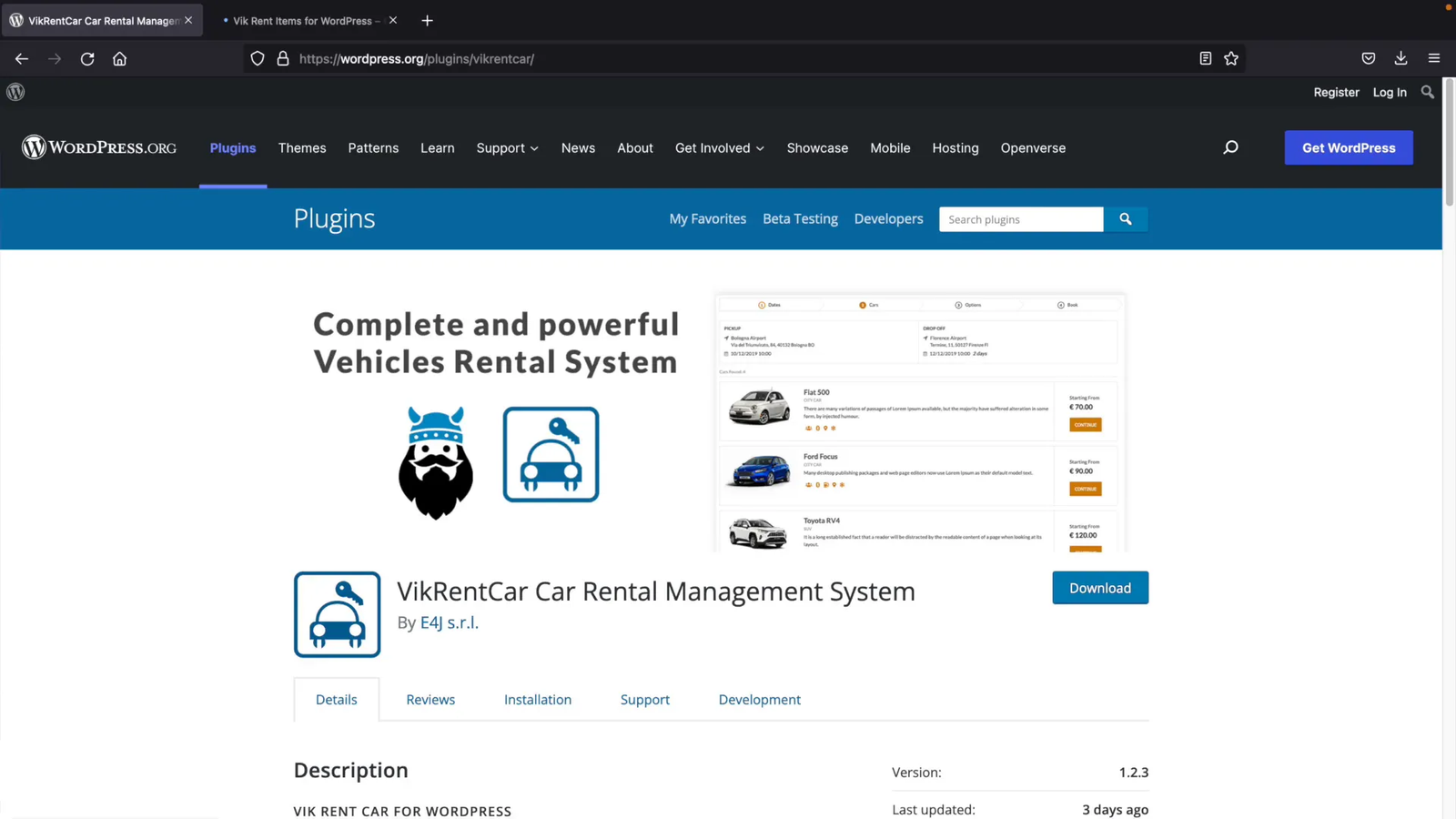Open the Reviews tab
The image size is (1456, 819).
[430, 699]
